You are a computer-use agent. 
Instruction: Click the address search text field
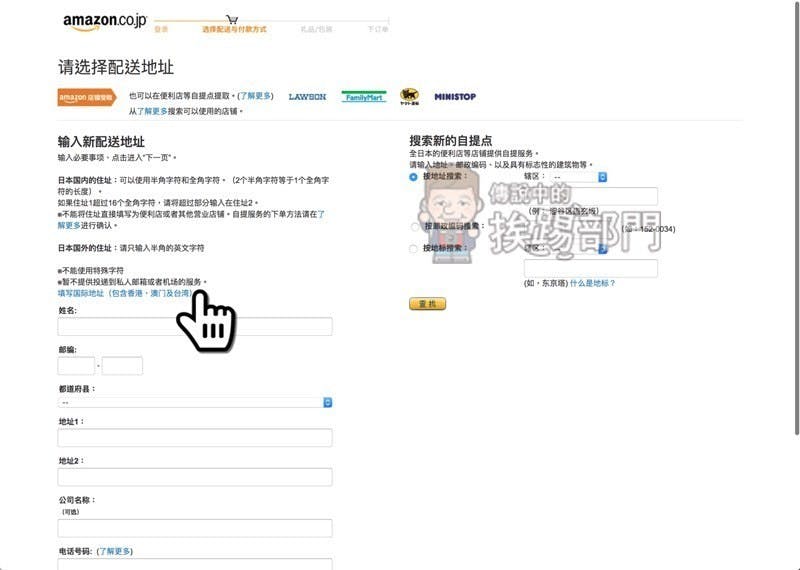click(591, 196)
